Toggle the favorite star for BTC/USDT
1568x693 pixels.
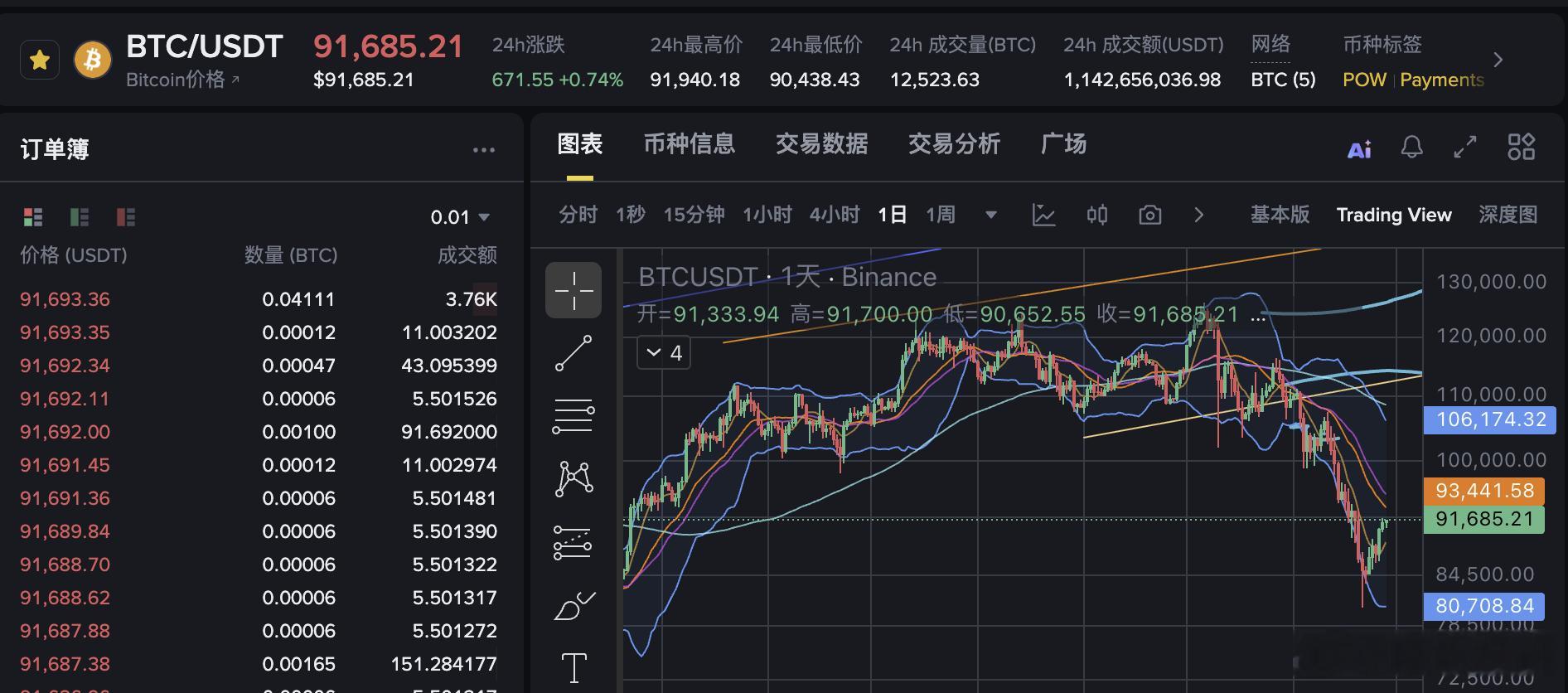coord(39,60)
